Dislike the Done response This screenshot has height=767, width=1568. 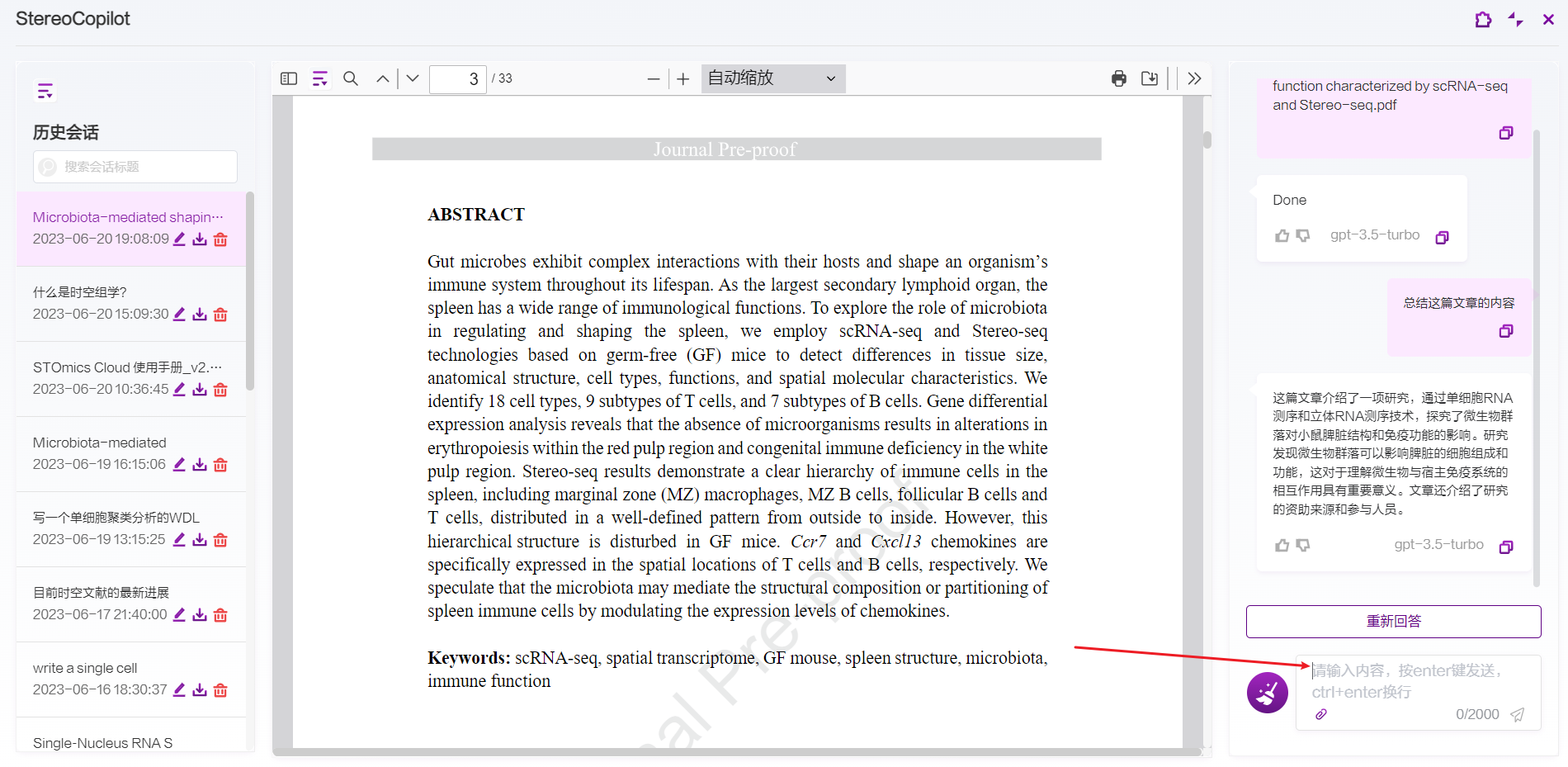coord(1303,236)
